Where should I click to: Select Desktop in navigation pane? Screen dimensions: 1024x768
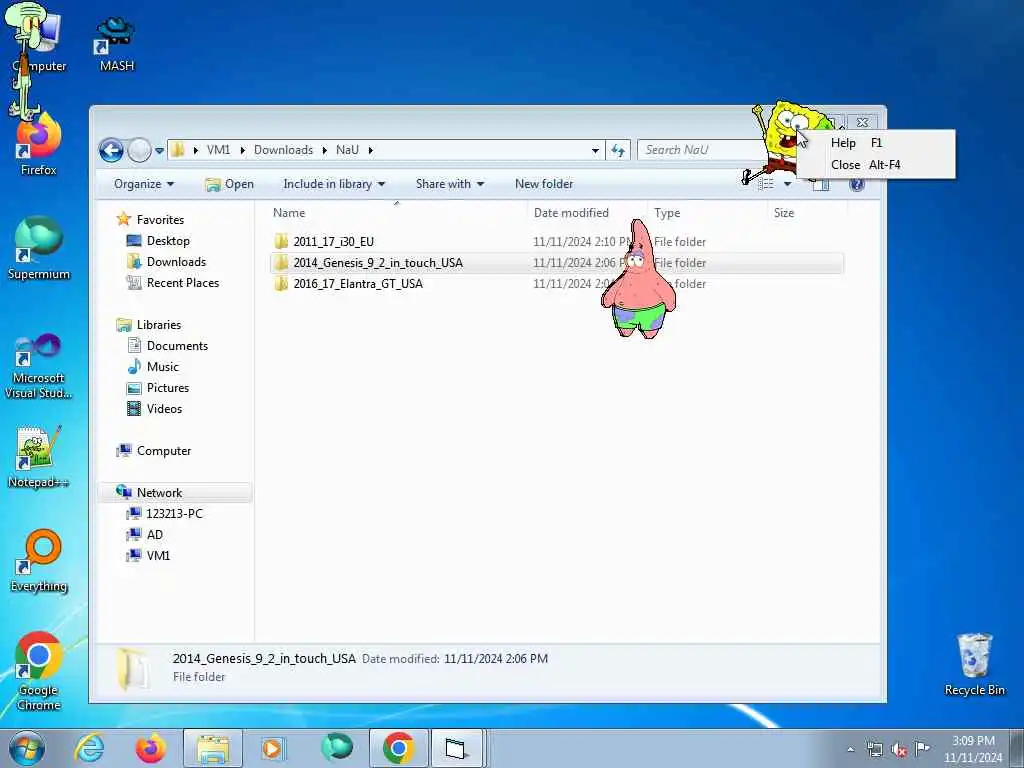pyautogui.click(x=168, y=241)
